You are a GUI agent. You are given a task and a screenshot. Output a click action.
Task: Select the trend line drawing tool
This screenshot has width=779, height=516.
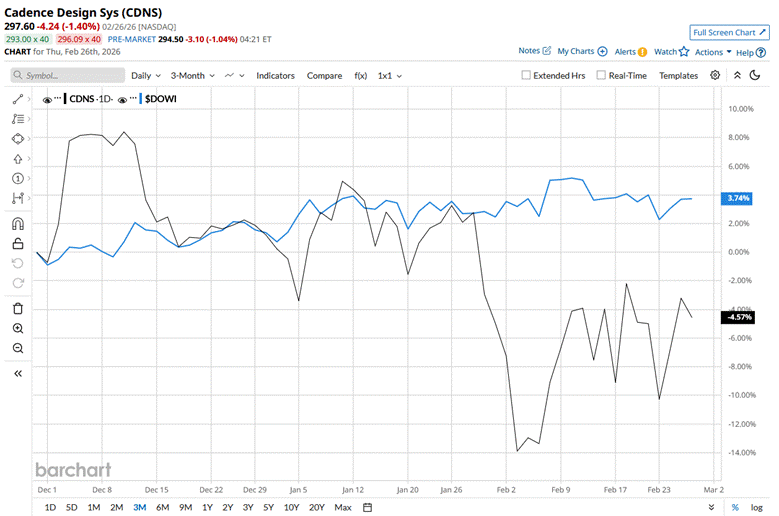(x=18, y=99)
